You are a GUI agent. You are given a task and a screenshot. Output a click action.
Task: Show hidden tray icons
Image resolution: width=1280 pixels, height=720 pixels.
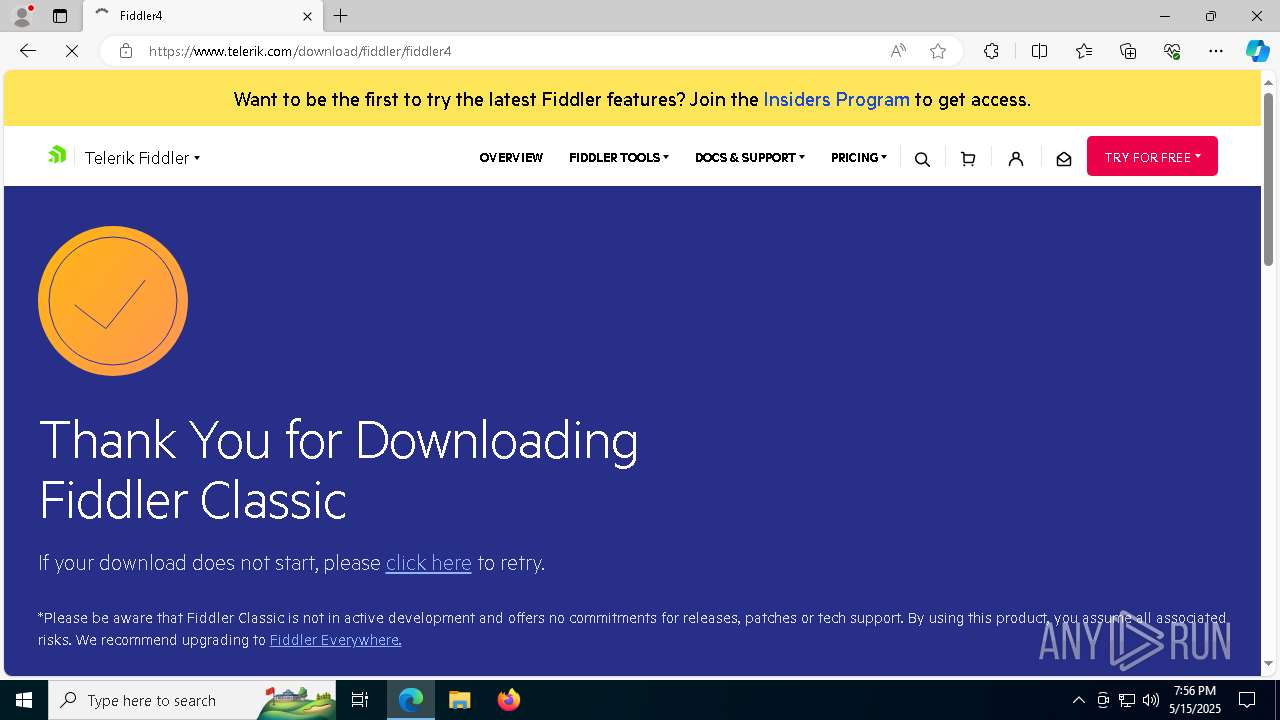point(1079,700)
